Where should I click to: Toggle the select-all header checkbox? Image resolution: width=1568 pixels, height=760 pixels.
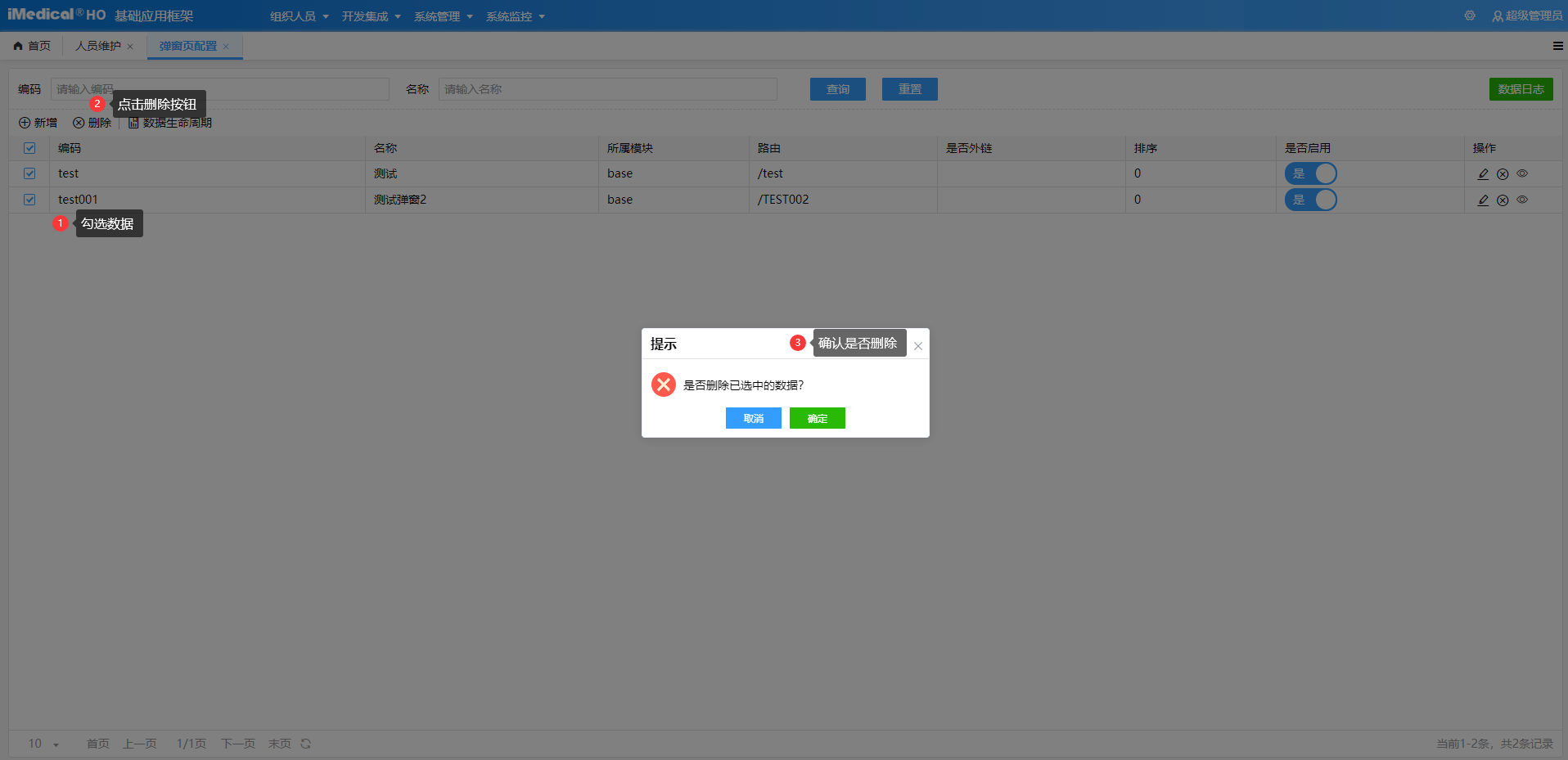click(29, 148)
